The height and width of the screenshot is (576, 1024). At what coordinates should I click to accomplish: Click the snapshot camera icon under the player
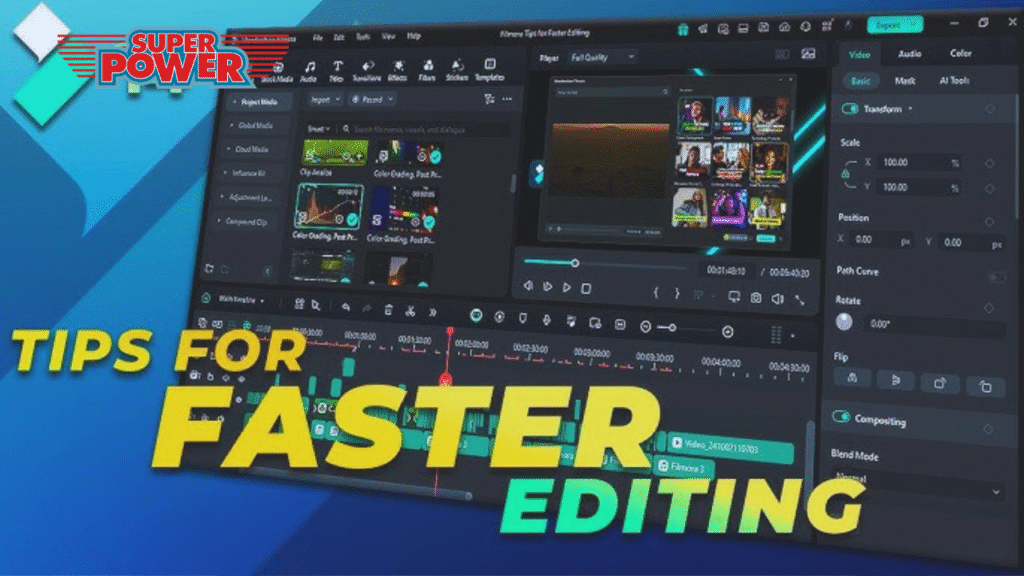click(756, 298)
